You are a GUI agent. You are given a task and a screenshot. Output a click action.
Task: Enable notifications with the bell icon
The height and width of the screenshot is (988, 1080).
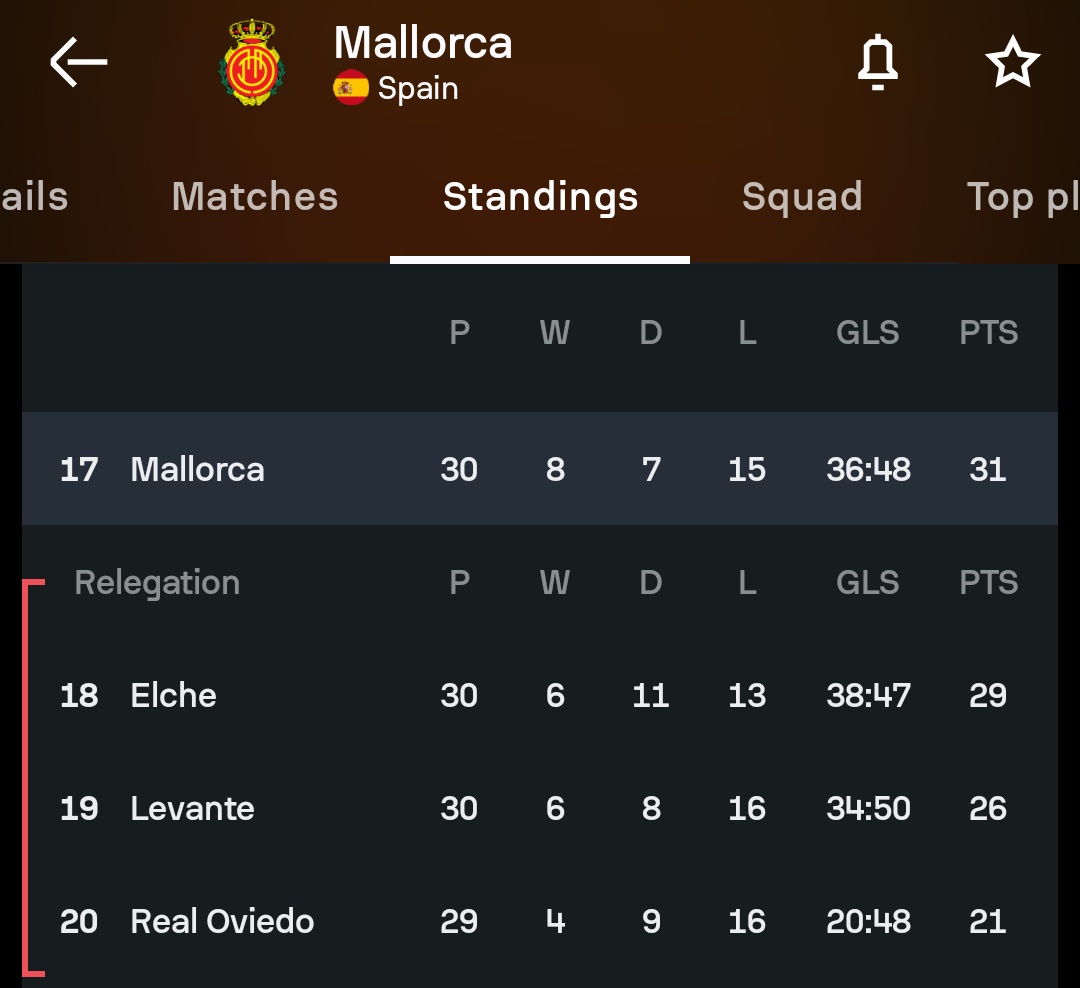click(878, 63)
